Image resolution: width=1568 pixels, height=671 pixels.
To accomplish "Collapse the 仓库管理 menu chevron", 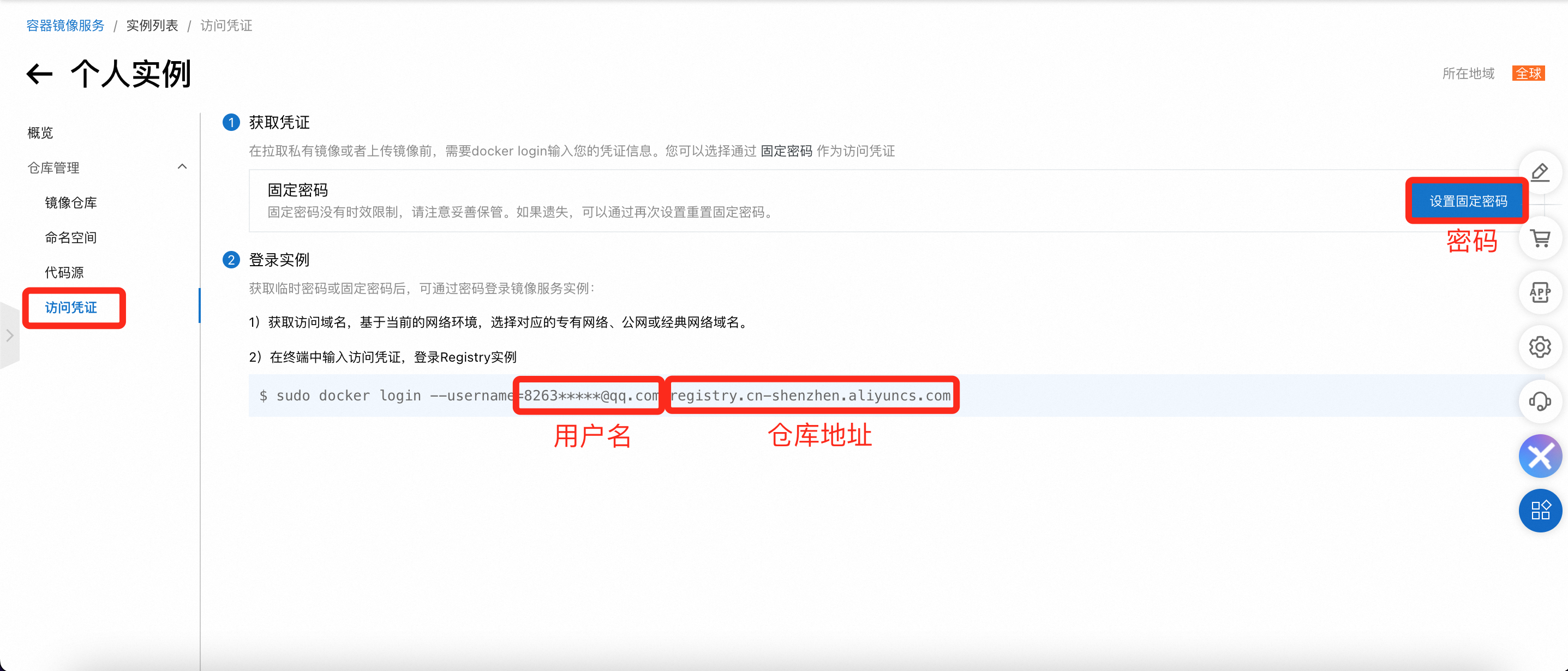I will (182, 167).
